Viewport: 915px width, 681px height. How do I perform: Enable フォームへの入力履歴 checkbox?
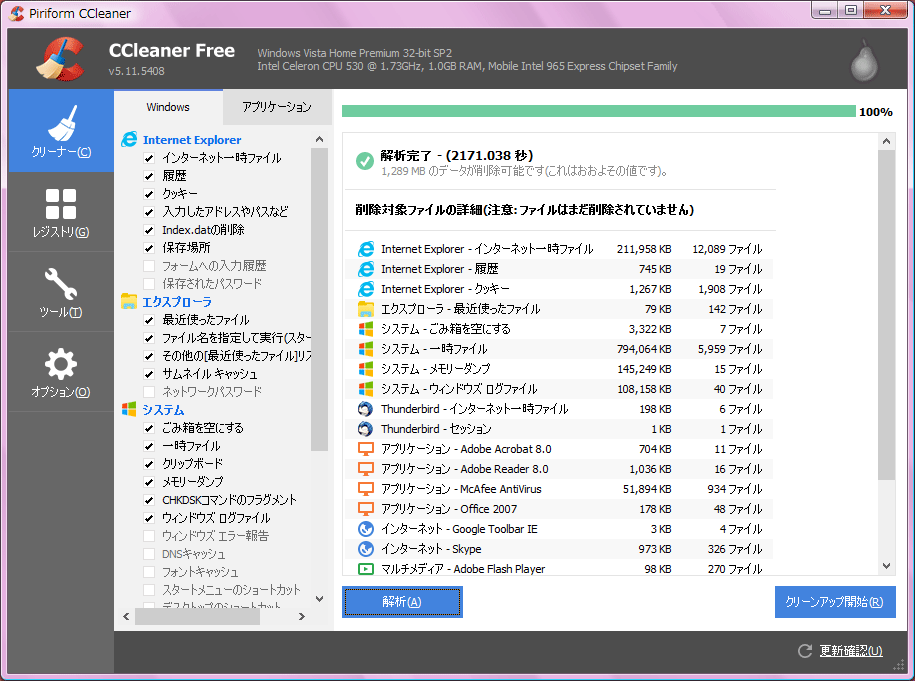click(149, 266)
